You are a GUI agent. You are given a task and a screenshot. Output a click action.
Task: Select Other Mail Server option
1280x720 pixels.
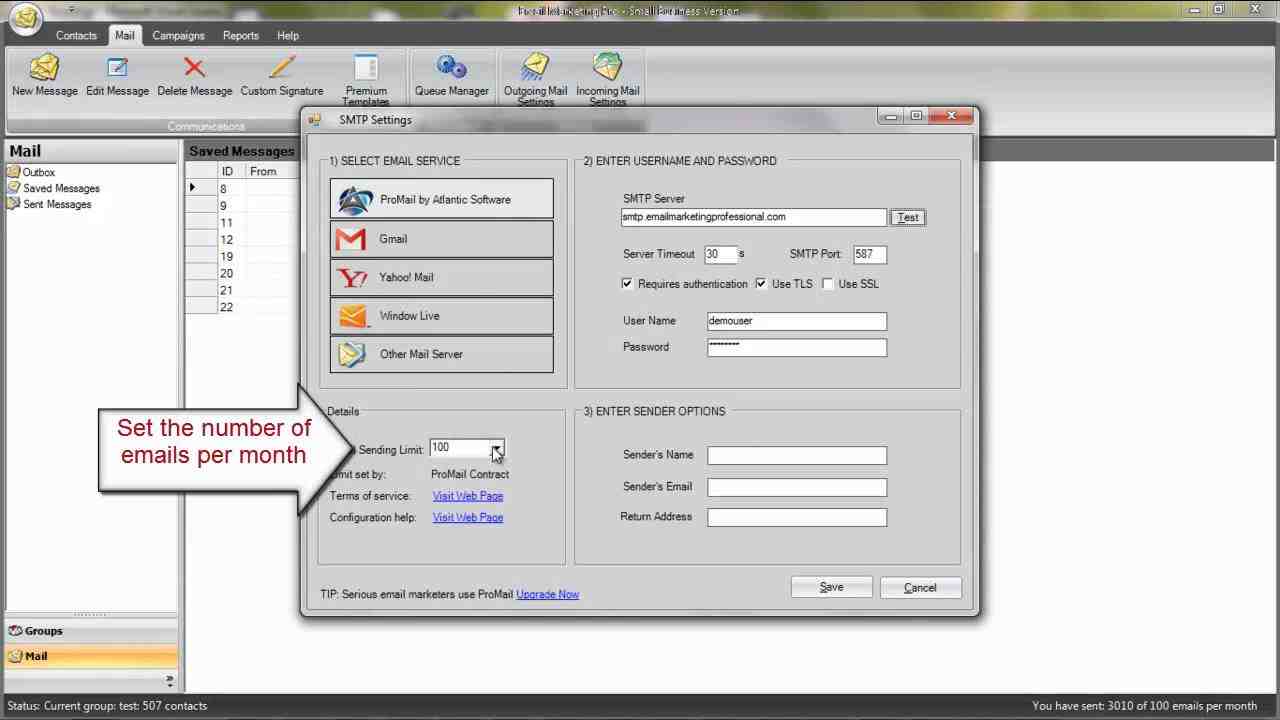441,354
